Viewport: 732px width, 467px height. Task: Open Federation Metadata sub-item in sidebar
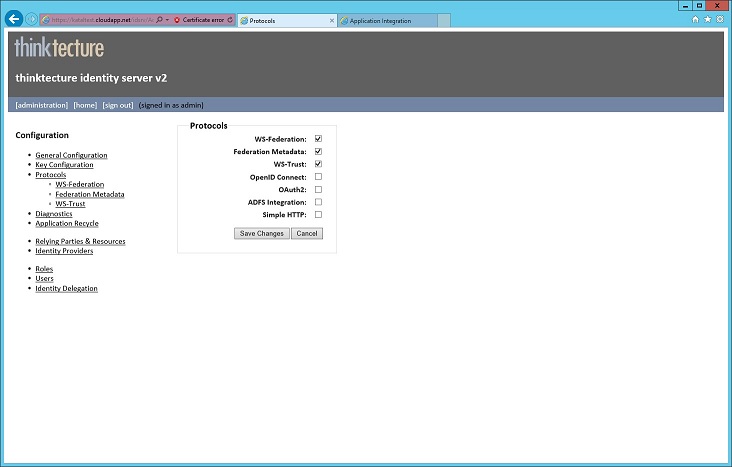click(90, 194)
